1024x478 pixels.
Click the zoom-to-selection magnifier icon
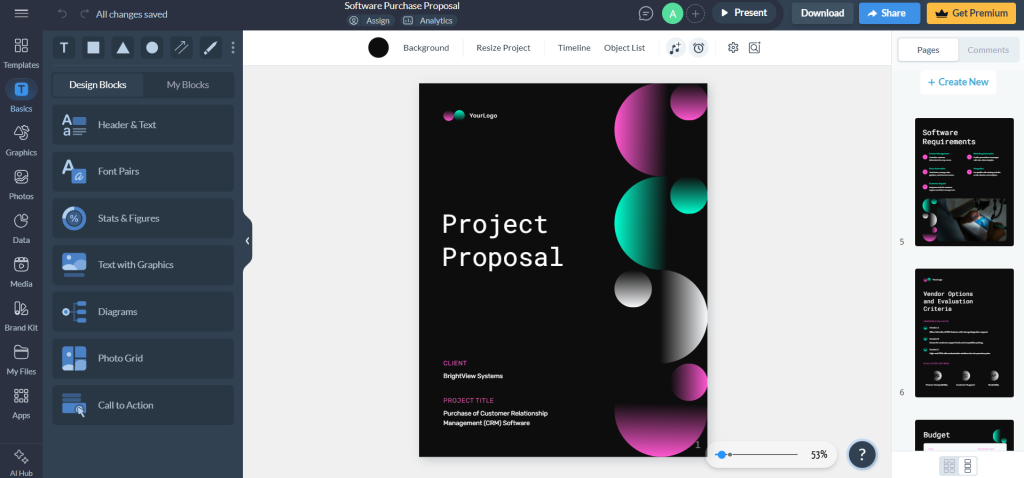754,48
